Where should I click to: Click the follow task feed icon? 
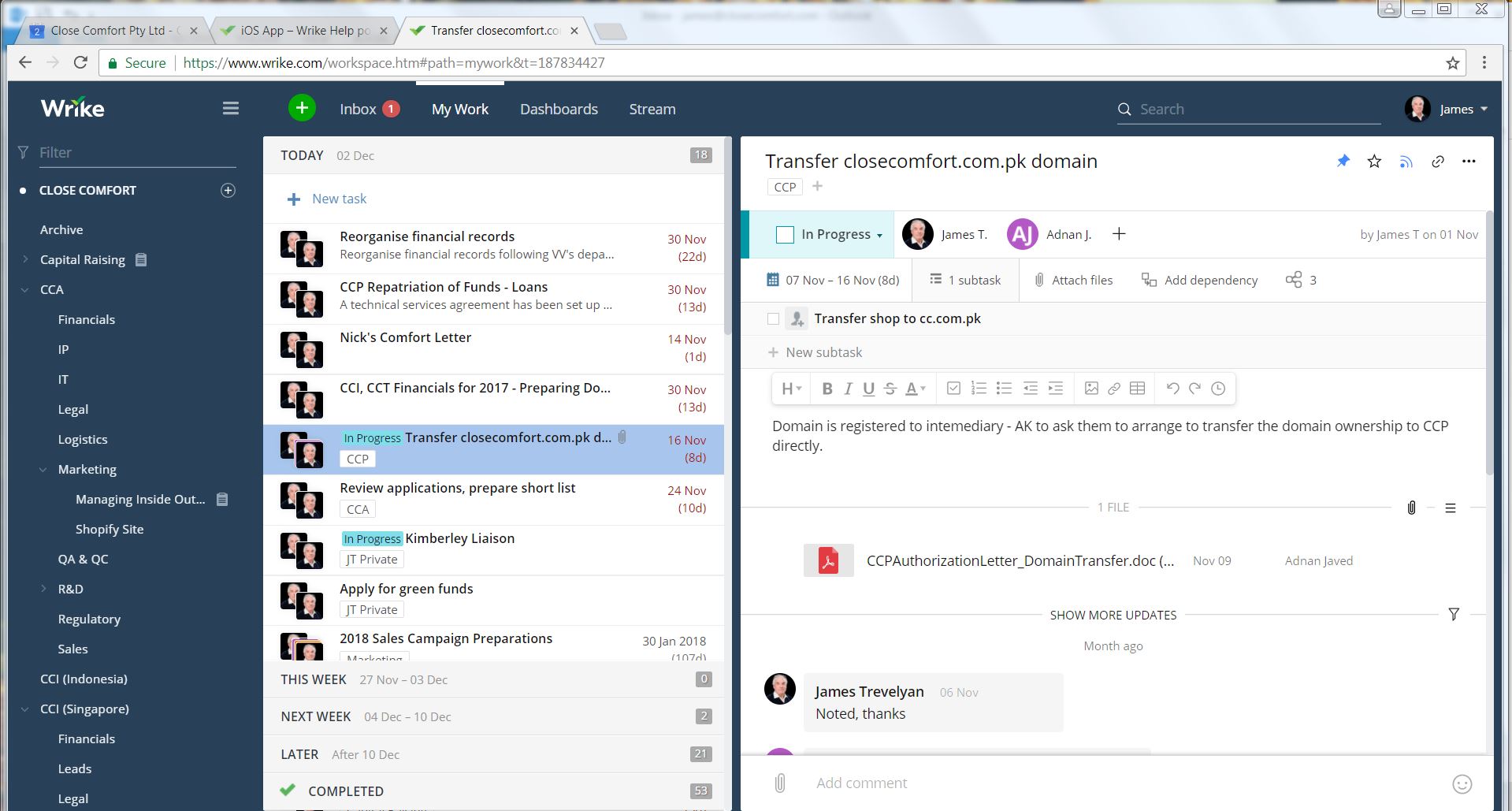1406,162
